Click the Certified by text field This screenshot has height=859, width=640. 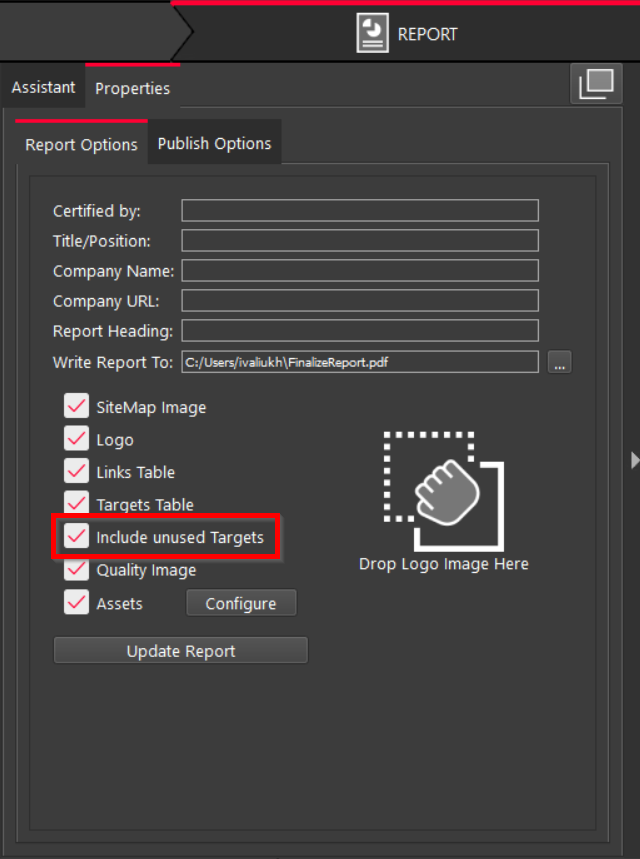[x=360, y=211]
